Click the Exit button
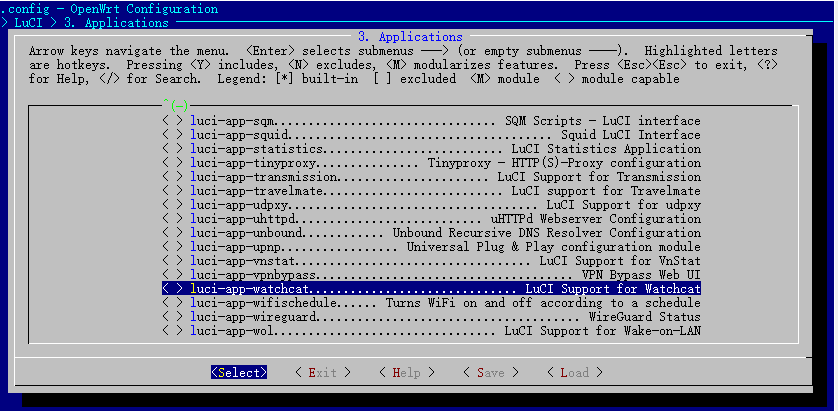Image resolution: width=838 pixels, height=411 pixels. pos(323,373)
